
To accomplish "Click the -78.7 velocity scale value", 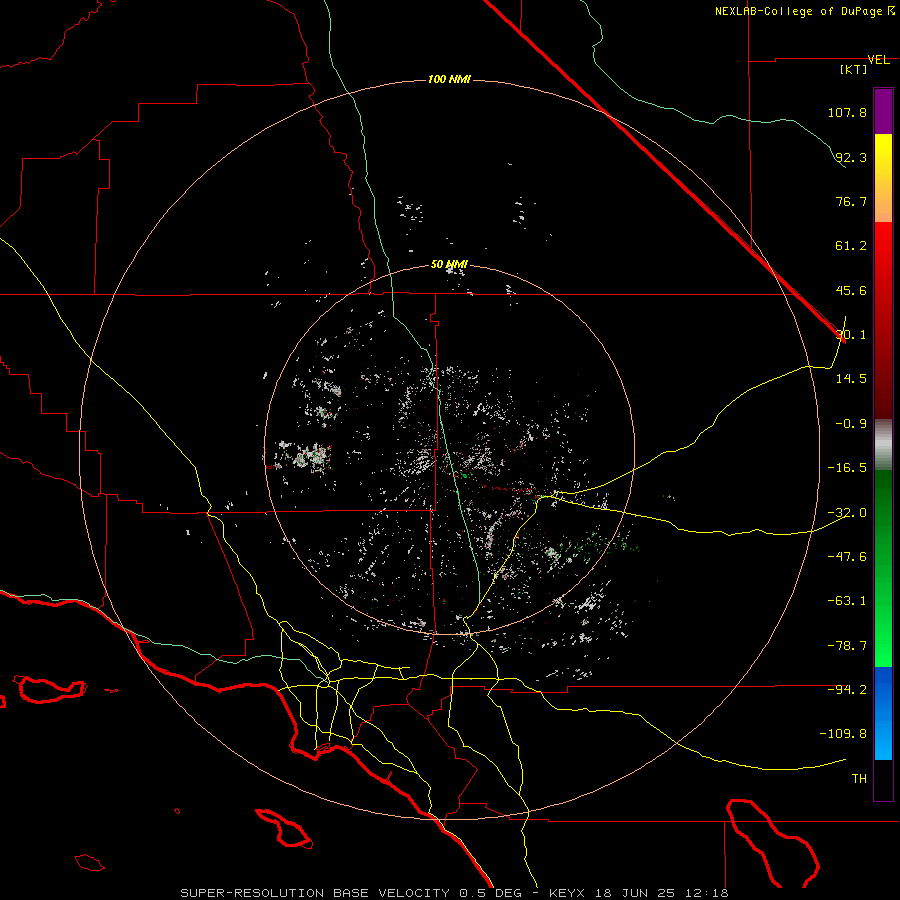I will [x=847, y=646].
